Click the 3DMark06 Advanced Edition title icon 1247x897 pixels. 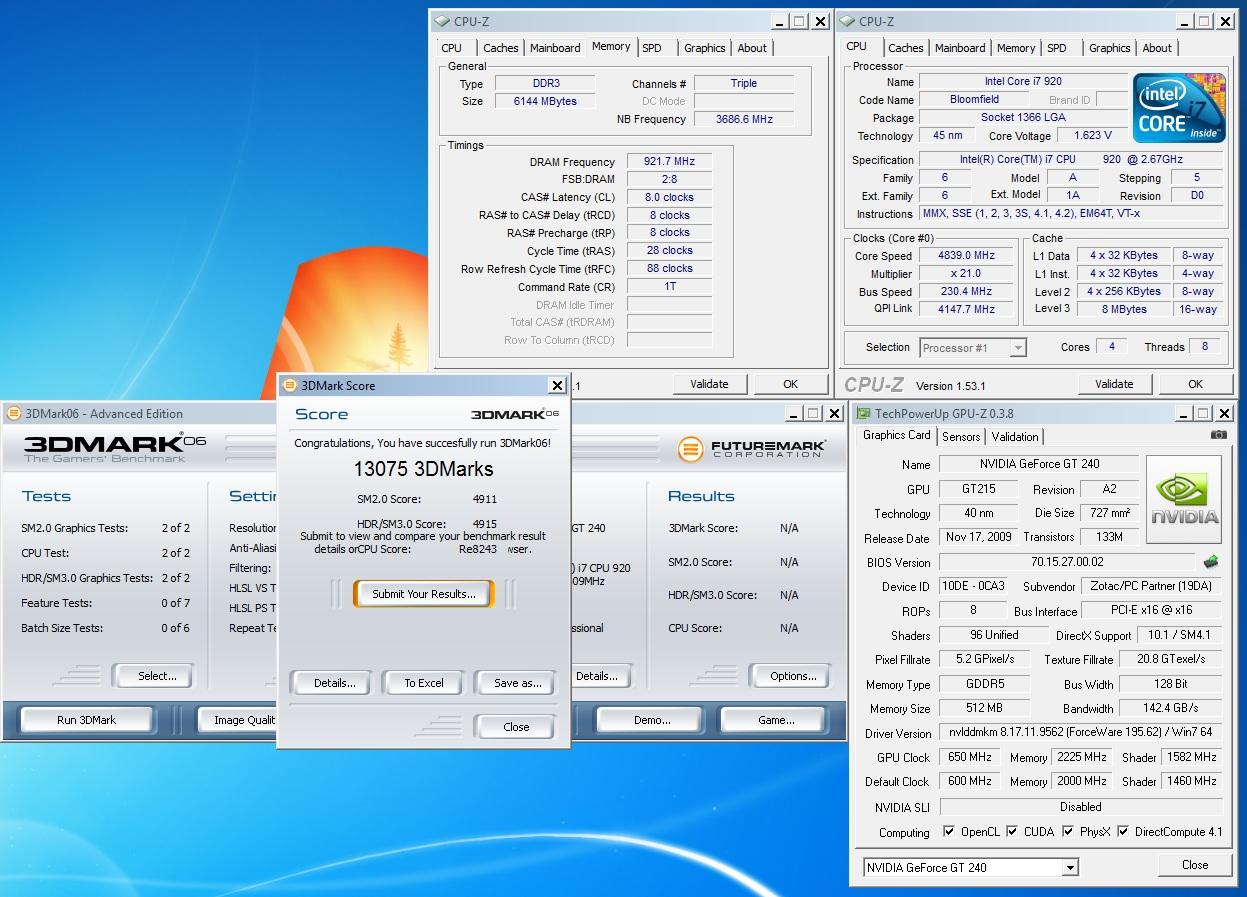coord(13,413)
